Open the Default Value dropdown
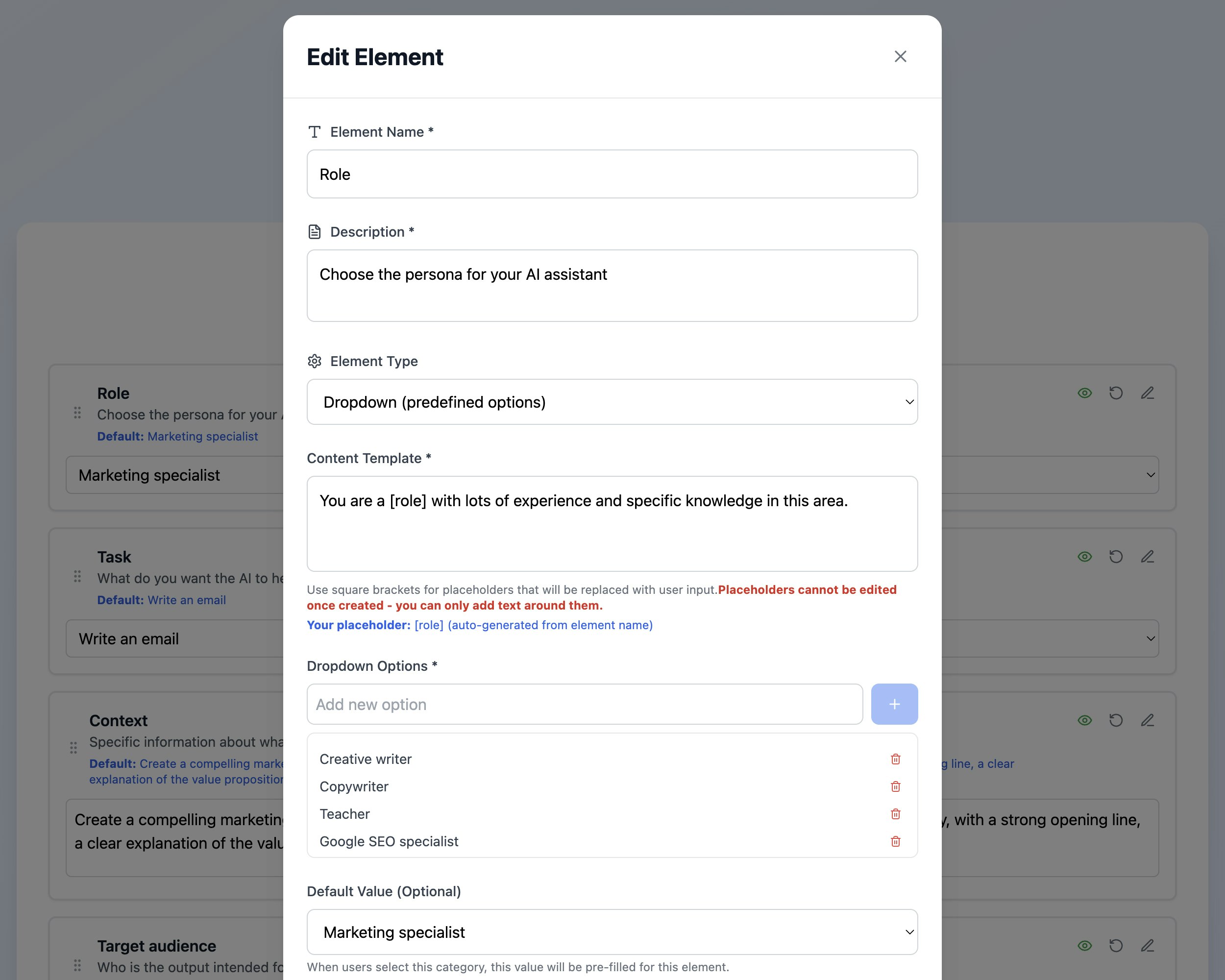Viewport: 1225px width, 980px height. pyautogui.click(x=612, y=931)
